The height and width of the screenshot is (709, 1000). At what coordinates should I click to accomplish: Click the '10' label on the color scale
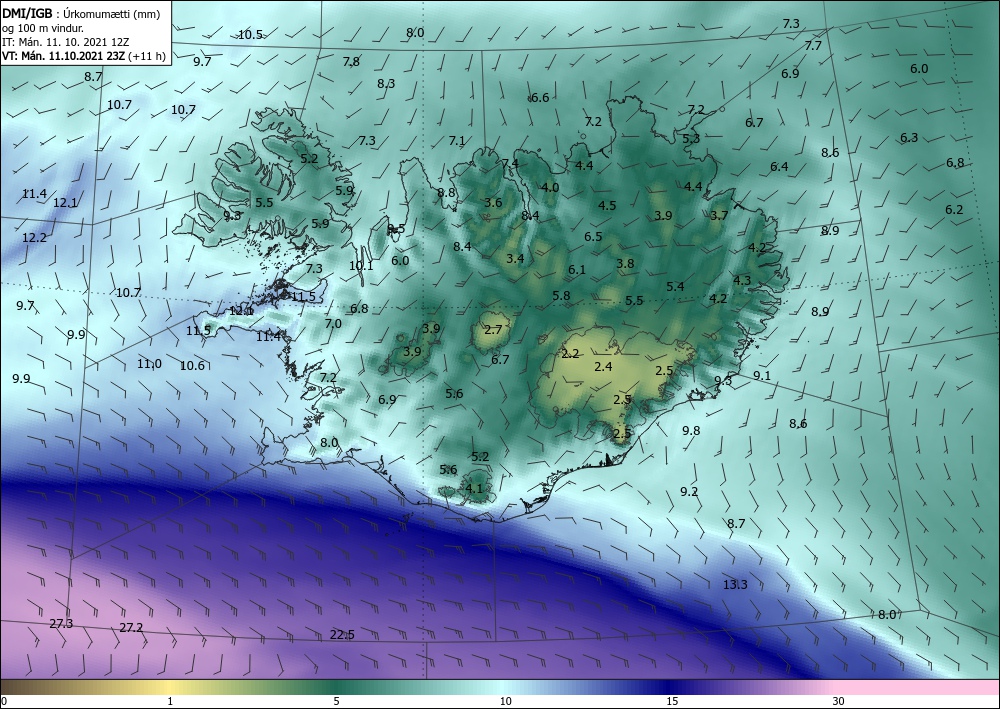point(505,702)
